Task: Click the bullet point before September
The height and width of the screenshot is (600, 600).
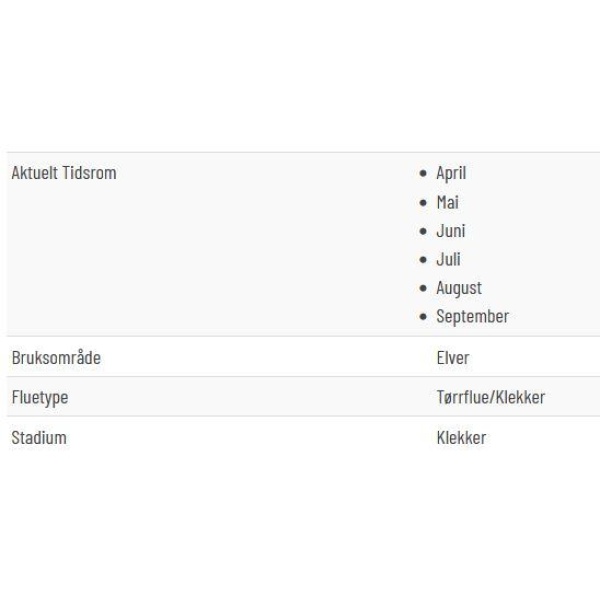Action: pyautogui.click(x=423, y=316)
